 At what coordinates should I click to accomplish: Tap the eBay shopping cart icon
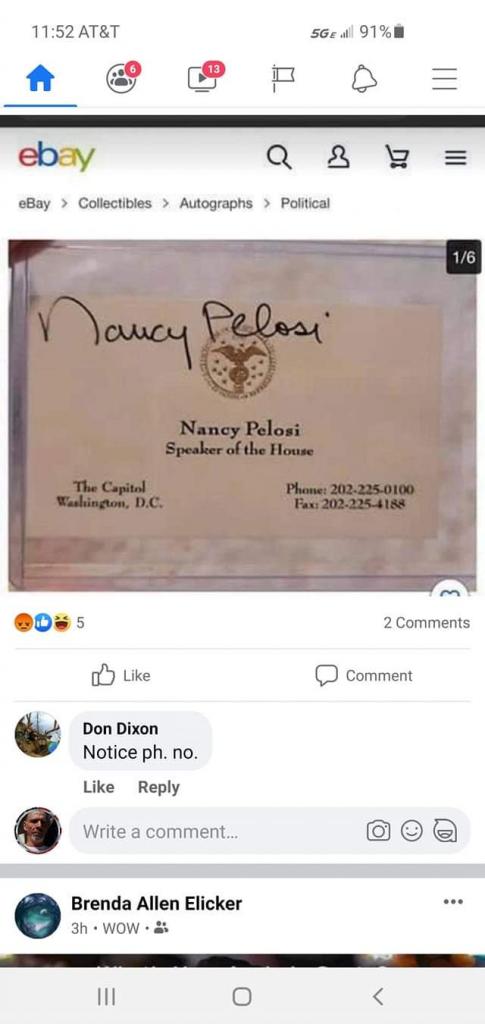[397, 157]
